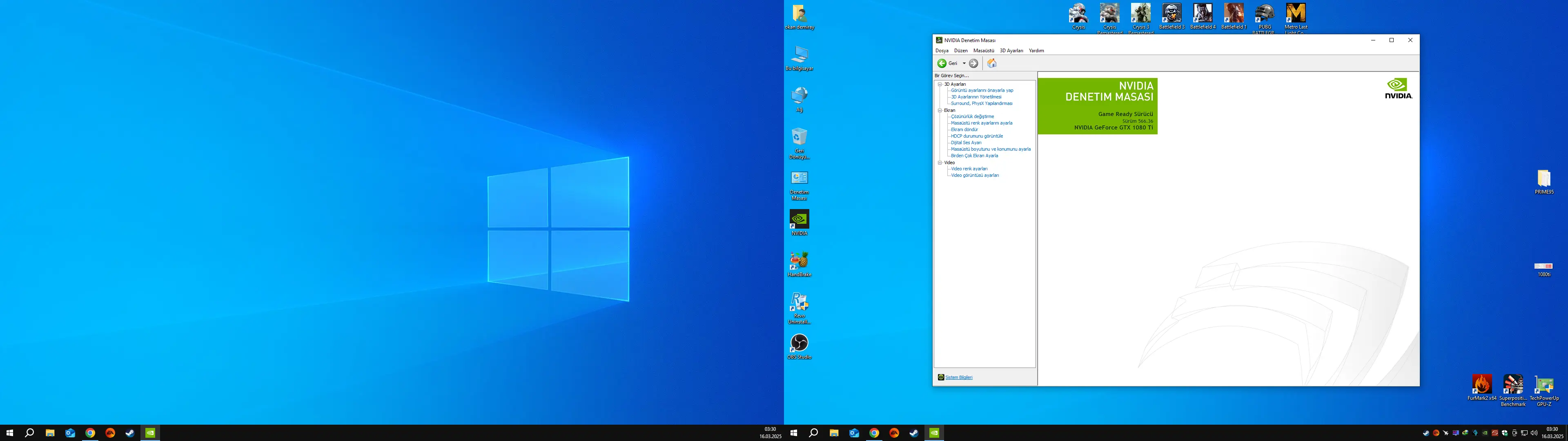Collapse the 3D Ayarları tree node
Screen dimensions: 1568x441
940,84
